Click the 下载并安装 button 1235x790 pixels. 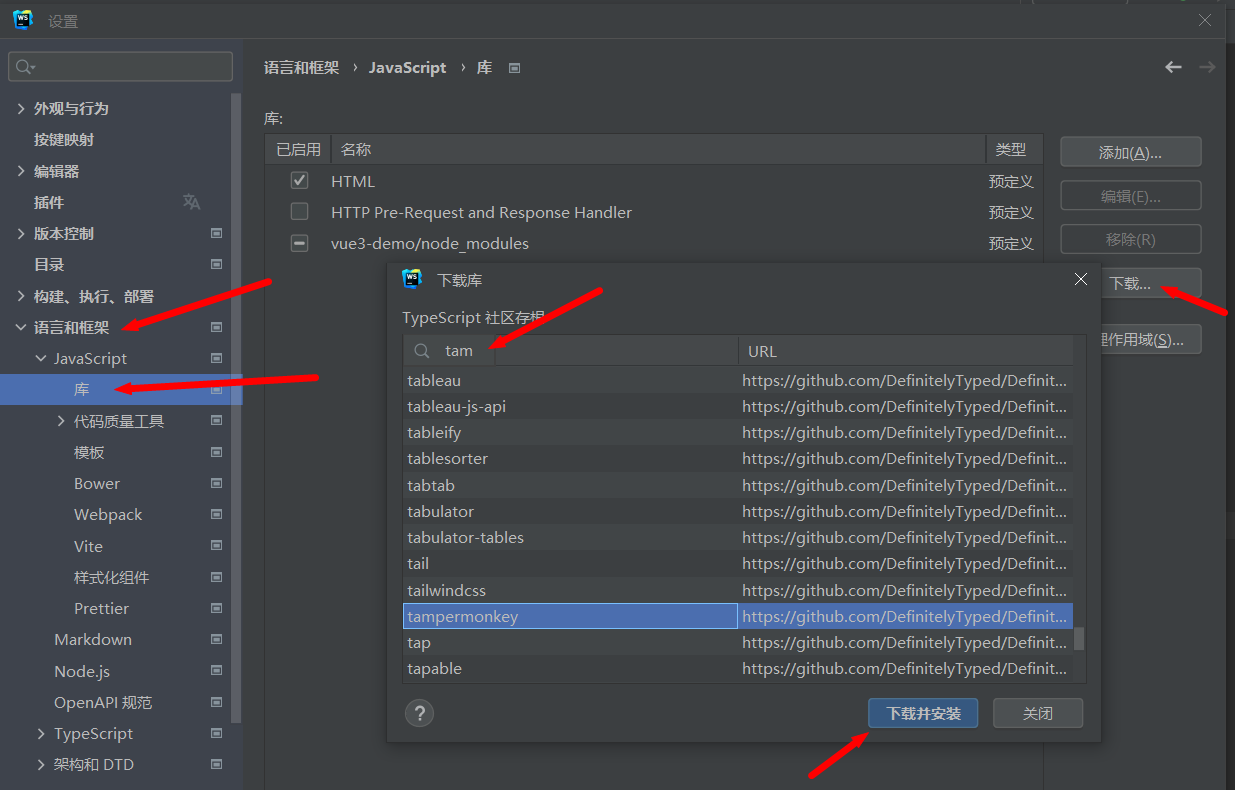click(923, 713)
